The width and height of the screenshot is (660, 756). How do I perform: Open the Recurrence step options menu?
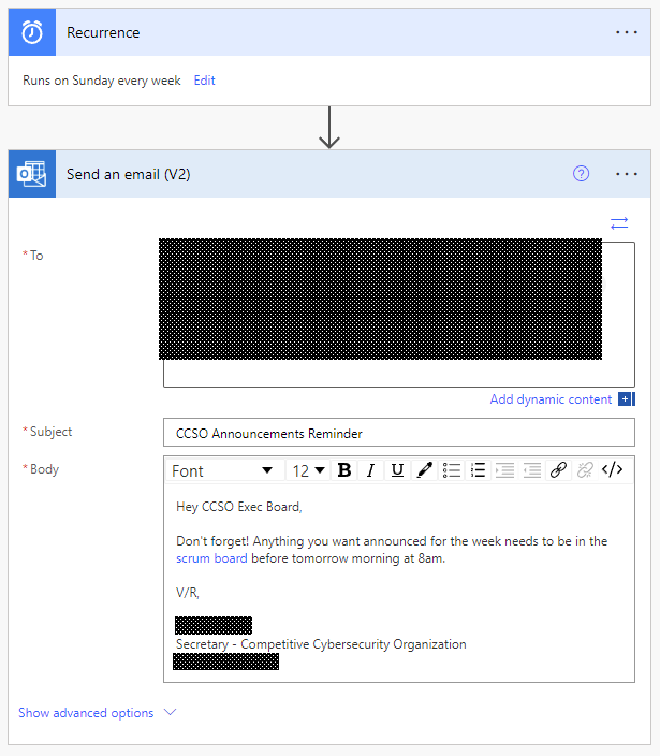(x=626, y=33)
